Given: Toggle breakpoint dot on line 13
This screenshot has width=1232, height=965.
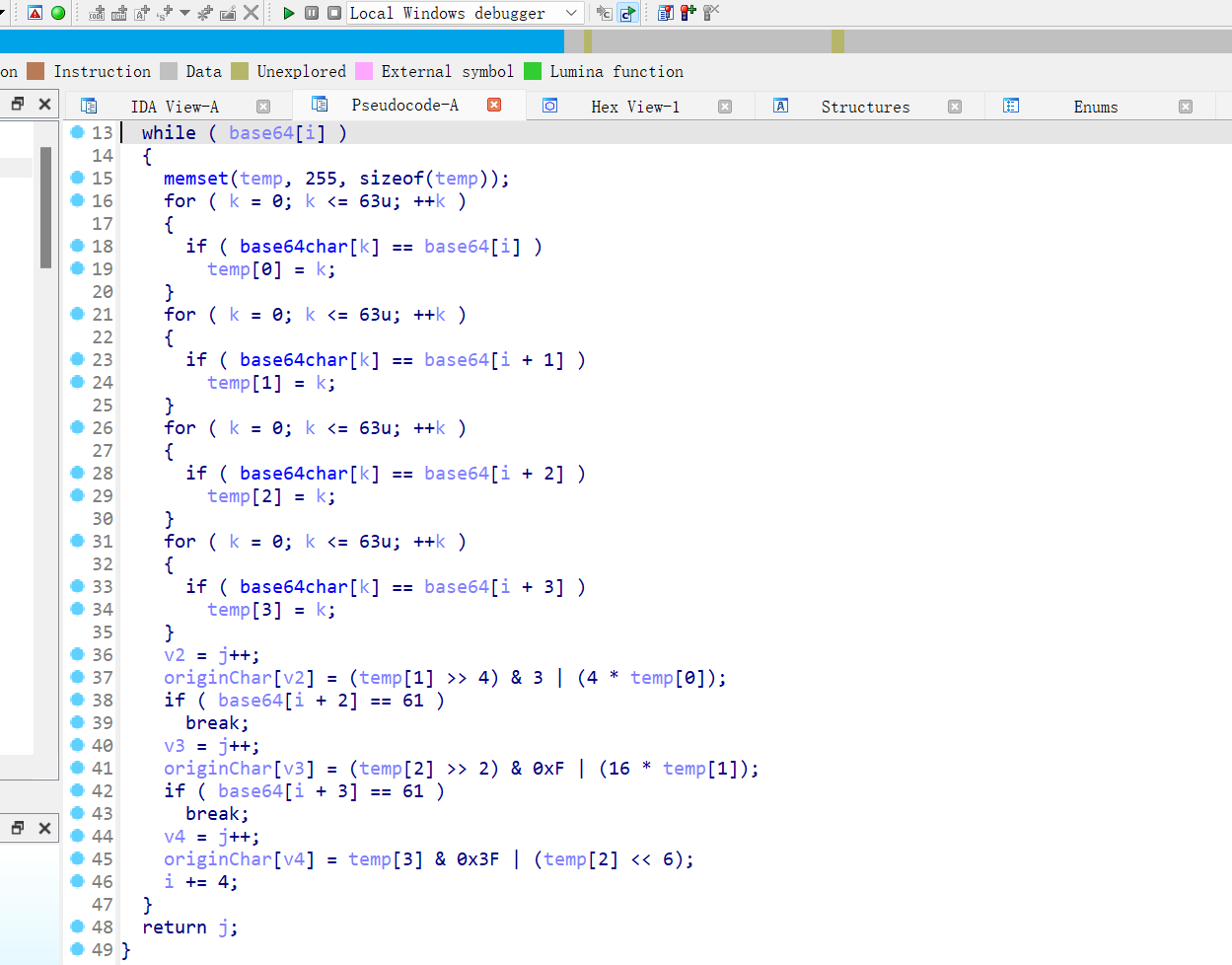Looking at the screenshot, I should (77, 132).
